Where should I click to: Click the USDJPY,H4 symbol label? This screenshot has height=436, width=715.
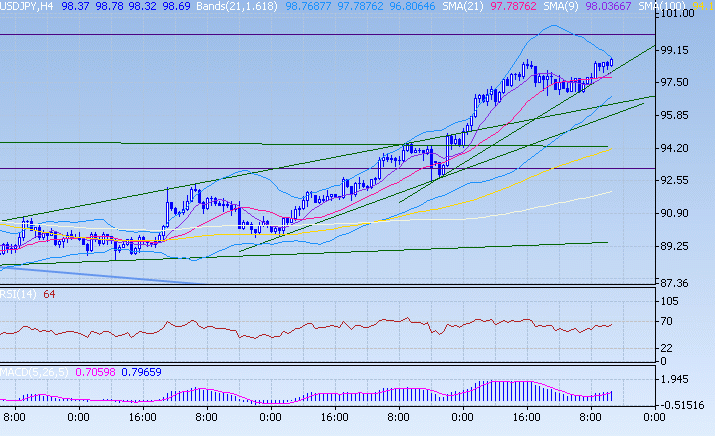tap(27, 6)
